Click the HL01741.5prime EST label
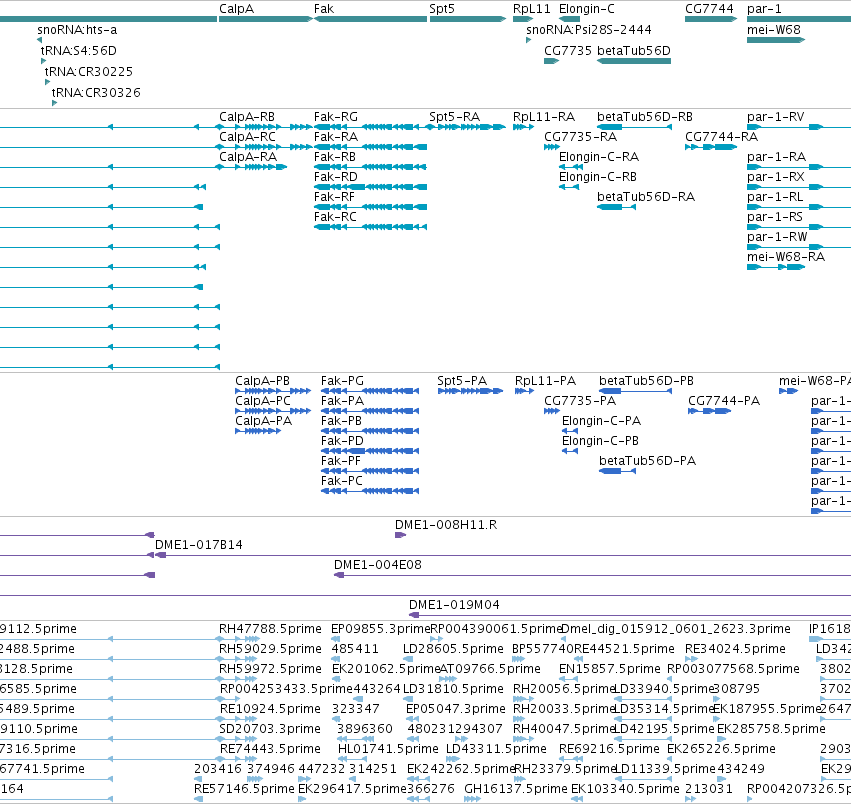The width and height of the screenshot is (851, 804). 388,749
